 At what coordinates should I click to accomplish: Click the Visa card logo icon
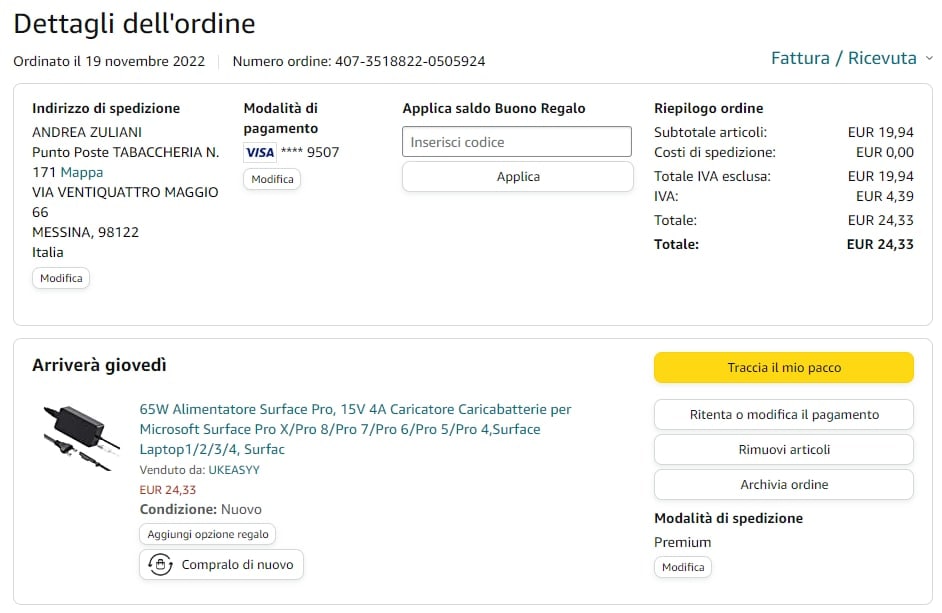click(x=260, y=152)
